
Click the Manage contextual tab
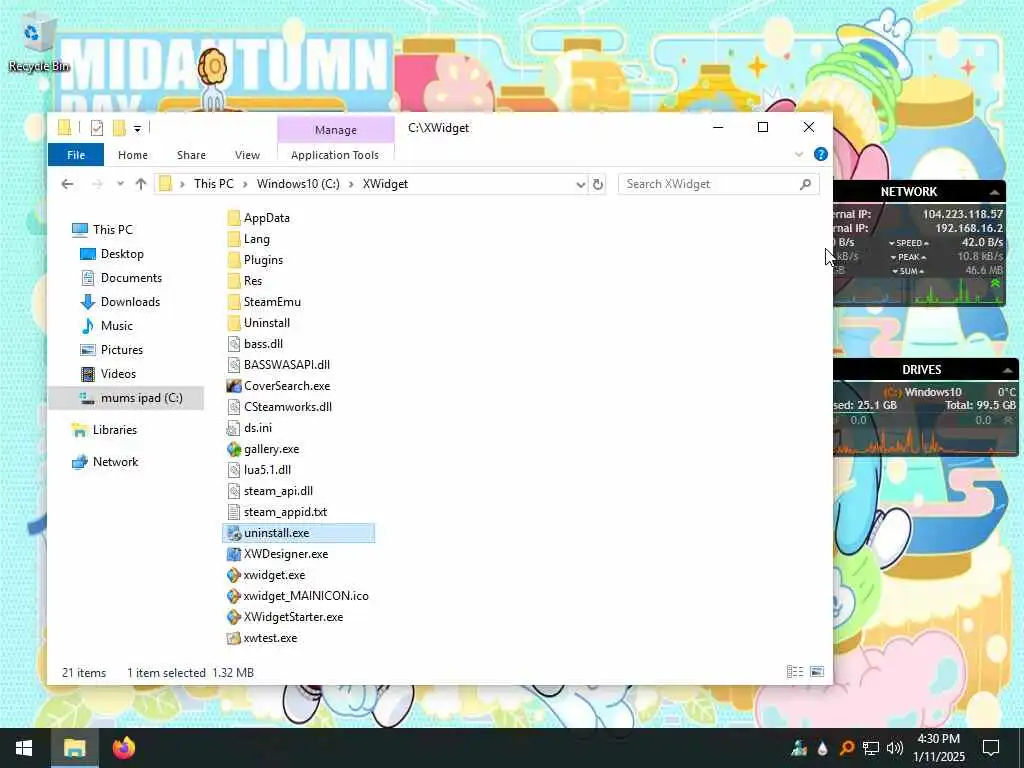[x=336, y=130]
